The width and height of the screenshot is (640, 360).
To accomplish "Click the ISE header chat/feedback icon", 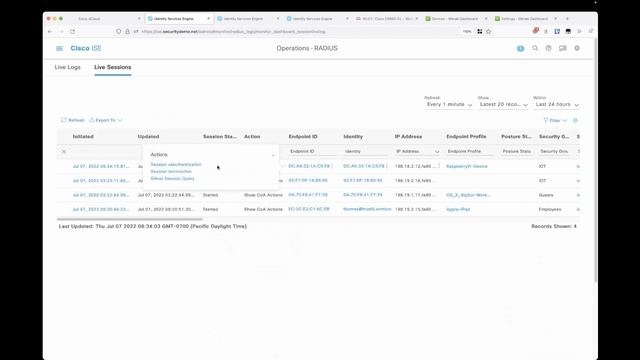I will (562, 48).
